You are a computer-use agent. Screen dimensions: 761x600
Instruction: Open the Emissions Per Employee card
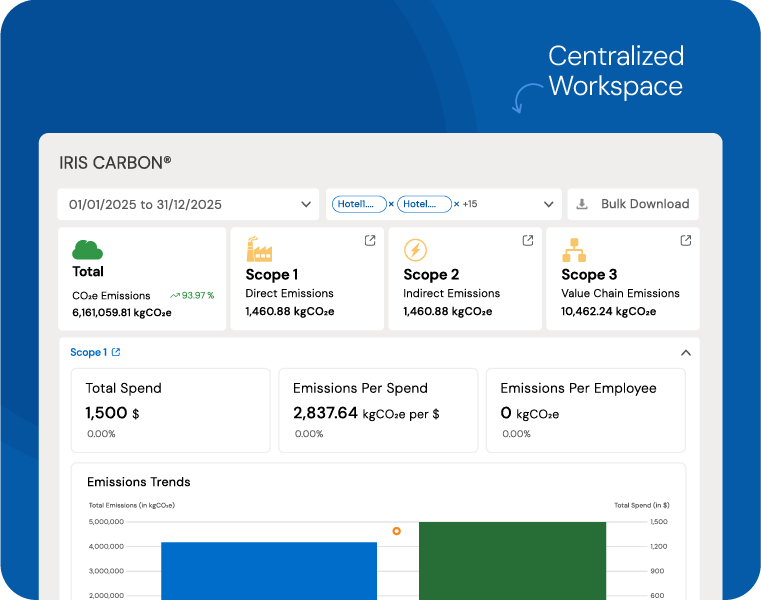[x=586, y=410]
